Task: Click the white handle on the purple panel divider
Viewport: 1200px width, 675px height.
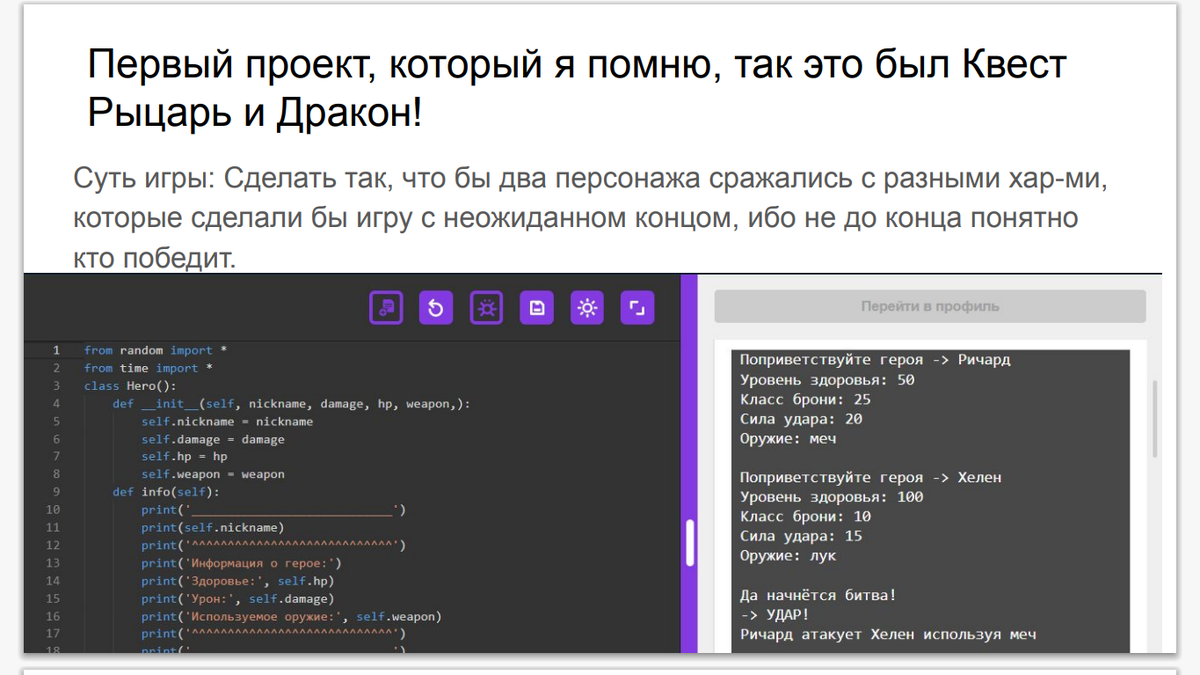Action: tap(689, 544)
